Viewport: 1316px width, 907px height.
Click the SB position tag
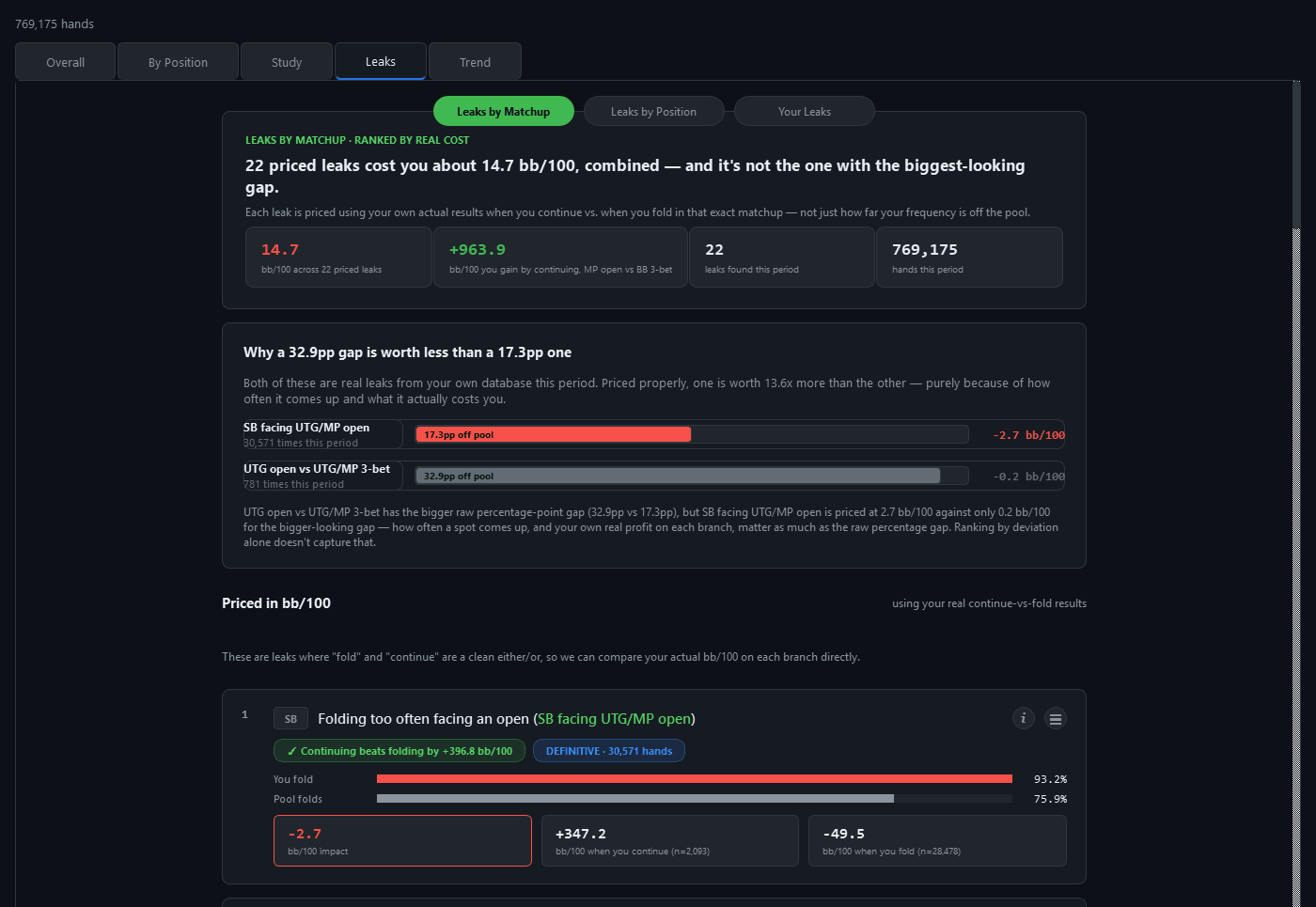290,719
